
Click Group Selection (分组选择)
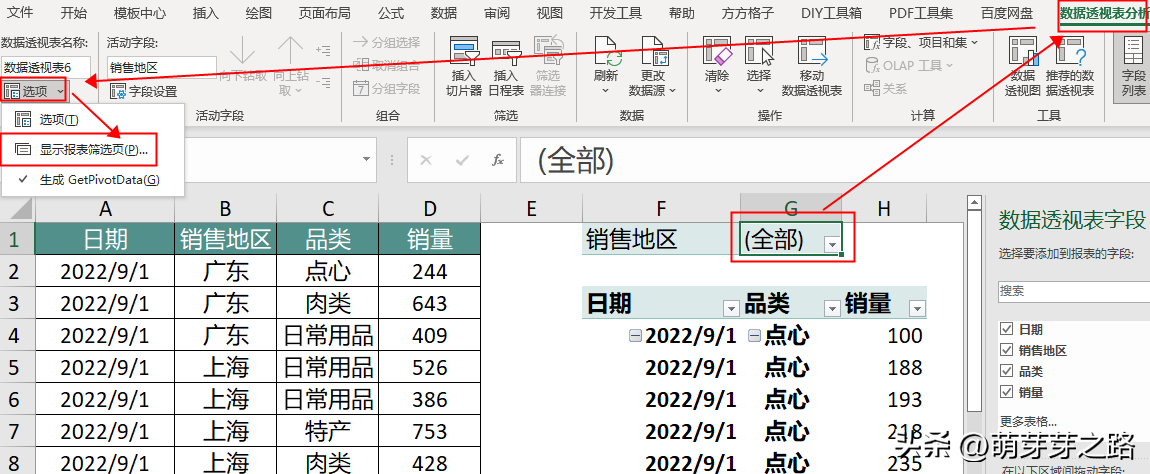[x=387, y=42]
